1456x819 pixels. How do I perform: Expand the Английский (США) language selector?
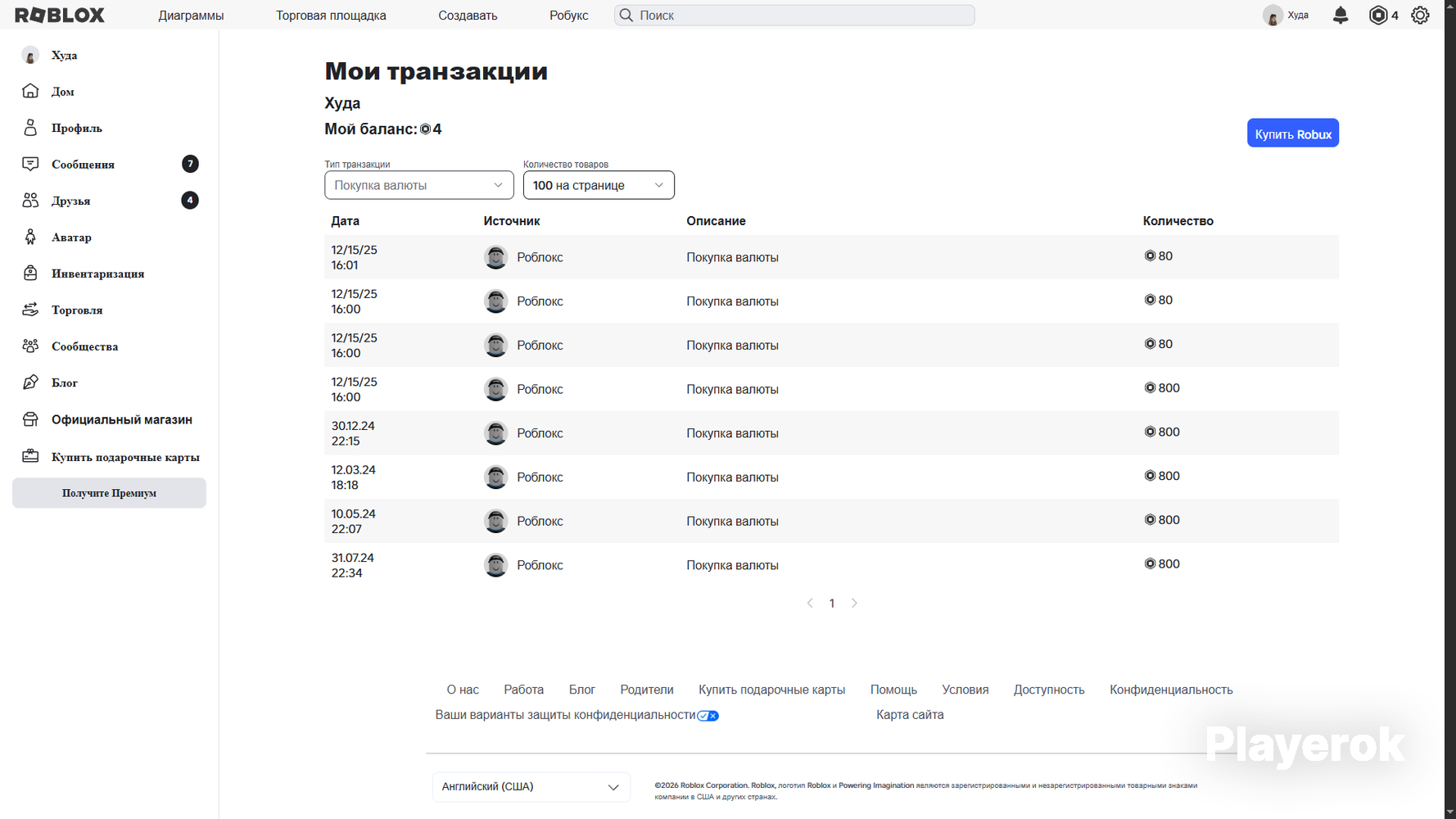click(x=531, y=787)
